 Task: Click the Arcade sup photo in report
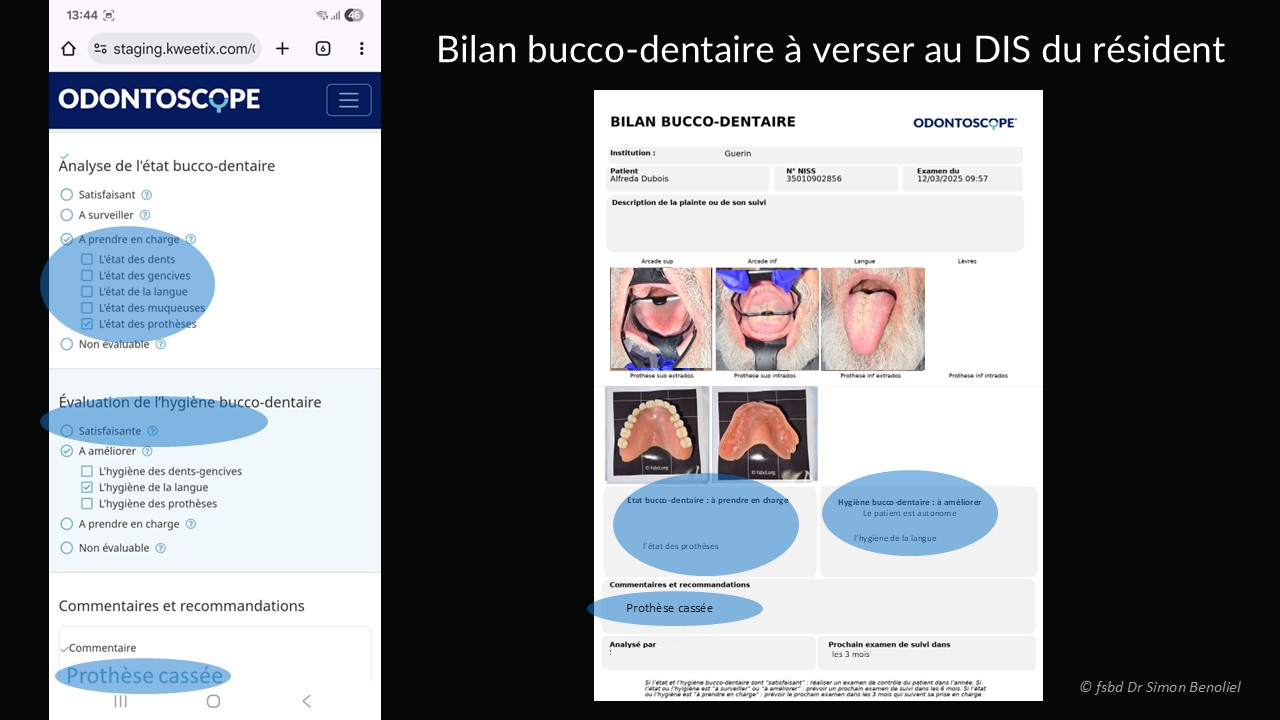pyautogui.click(x=661, y=319)
